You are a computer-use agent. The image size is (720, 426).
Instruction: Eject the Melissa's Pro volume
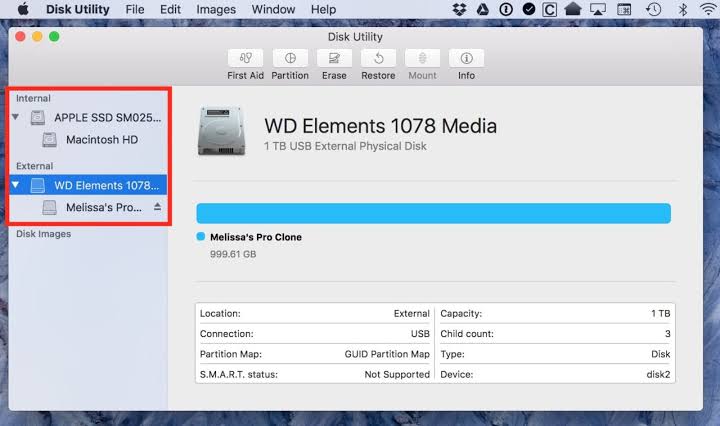point(158,207)
